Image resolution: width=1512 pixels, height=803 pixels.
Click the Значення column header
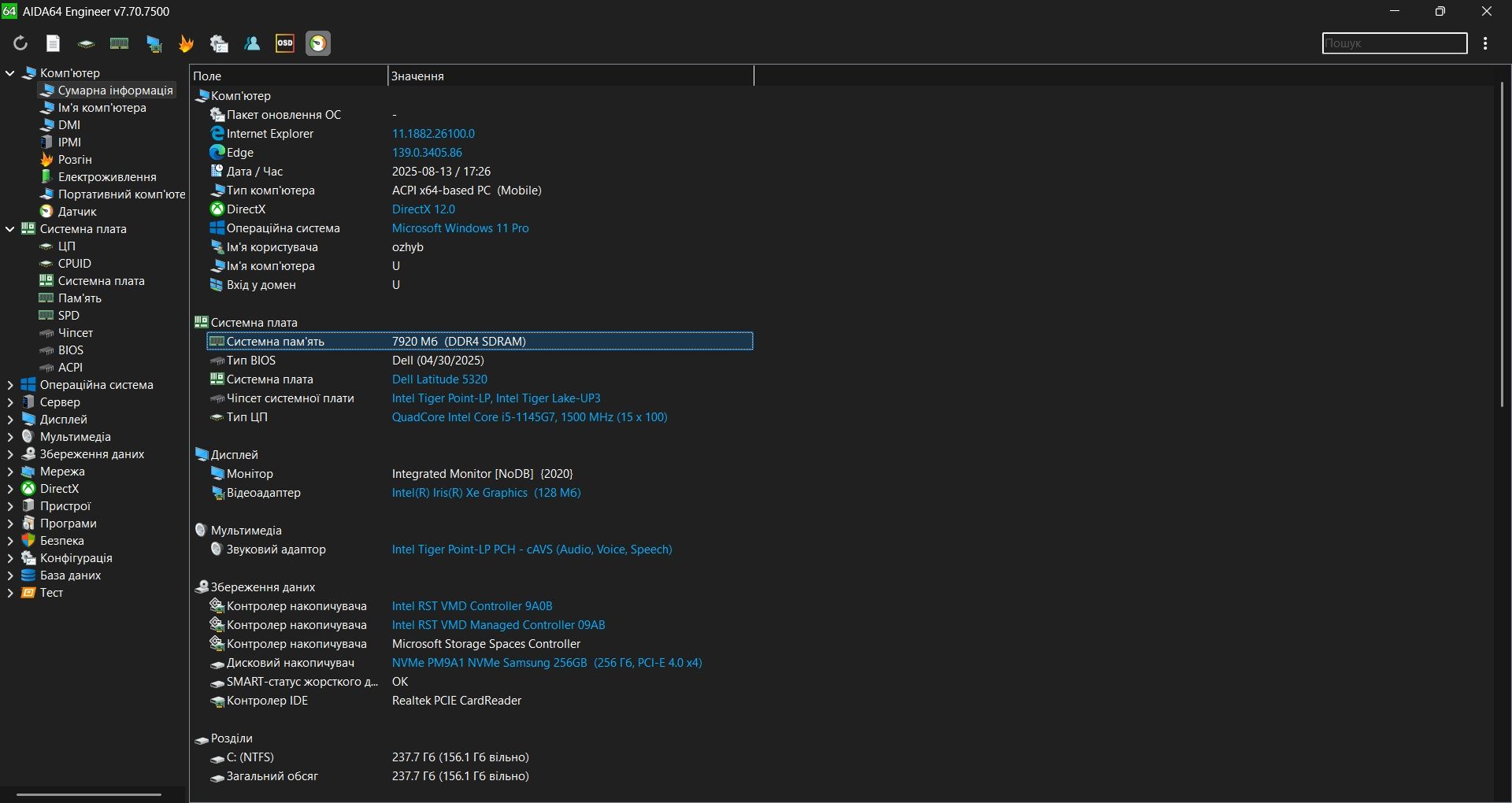pyautogui.click(x=571, y=76)
